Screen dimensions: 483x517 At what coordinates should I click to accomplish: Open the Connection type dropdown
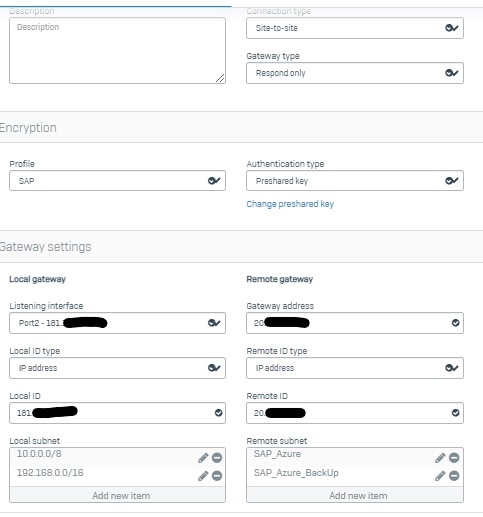point(355,28)
